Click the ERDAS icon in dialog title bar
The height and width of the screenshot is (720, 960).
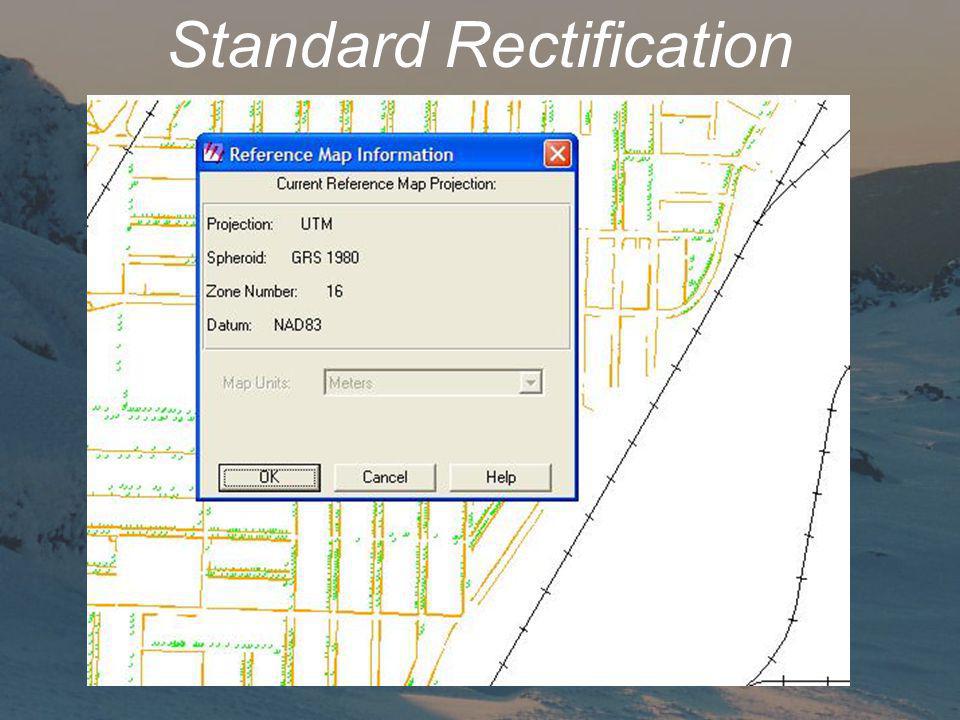coord(213,153)
